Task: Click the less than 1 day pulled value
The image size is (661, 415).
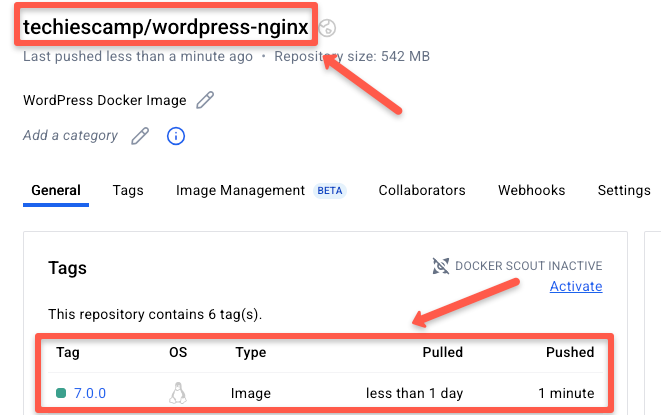Action: click(414, 393)
